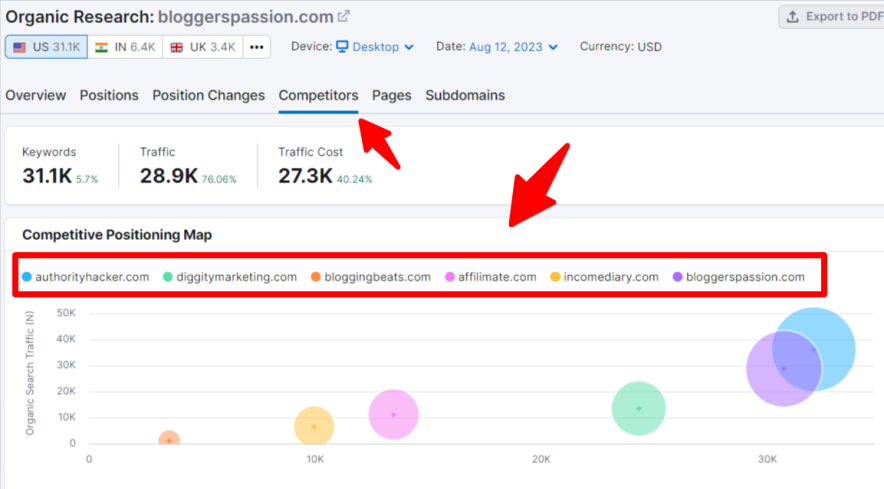Toggle bloggingbeats.com legend item
The width and height of the screenshot is (884, 489).
point(371,277)
